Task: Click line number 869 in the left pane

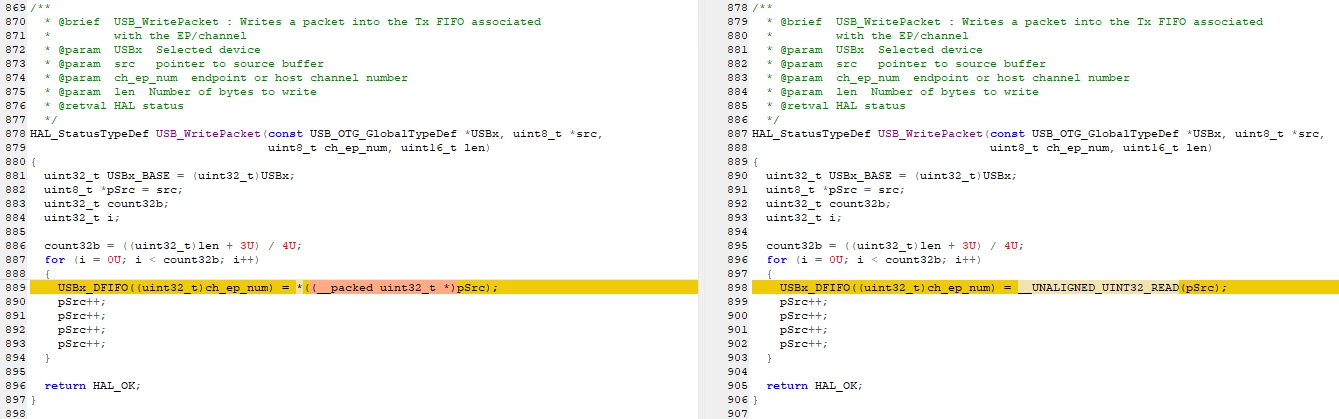Action: pyautogui.click(x=14, y=7)
